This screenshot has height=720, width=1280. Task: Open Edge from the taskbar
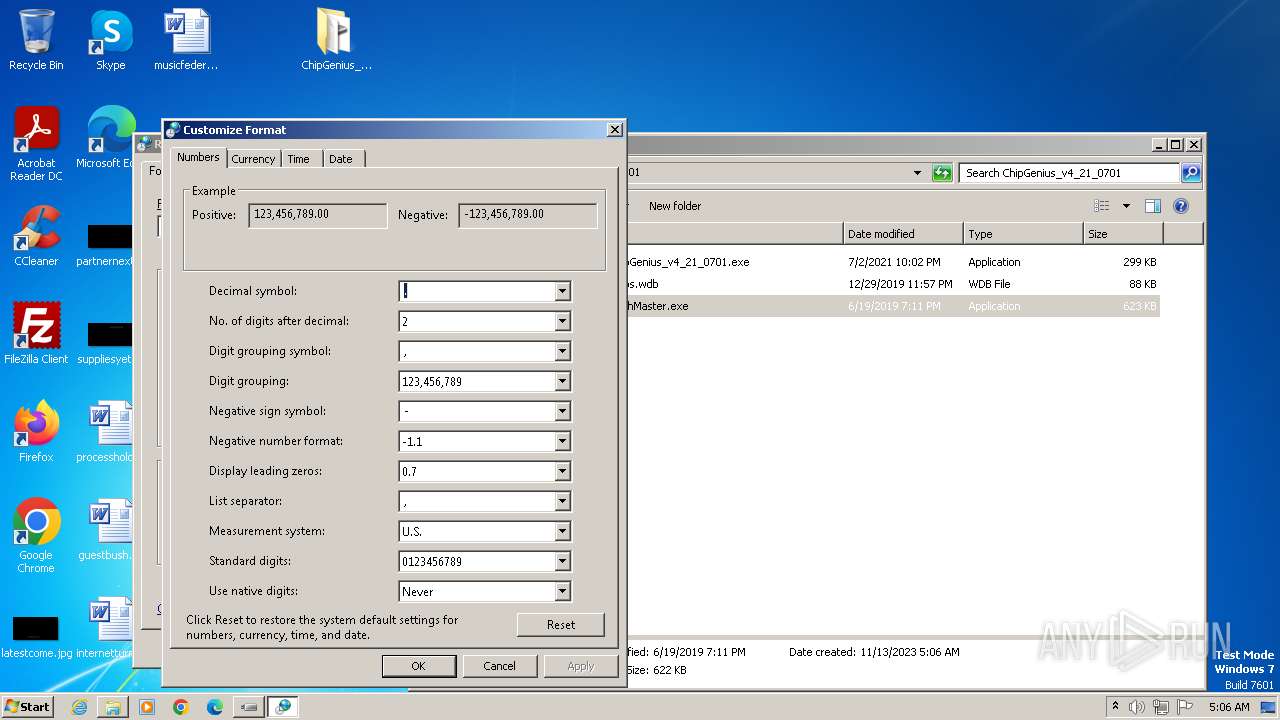pos(215,707)
